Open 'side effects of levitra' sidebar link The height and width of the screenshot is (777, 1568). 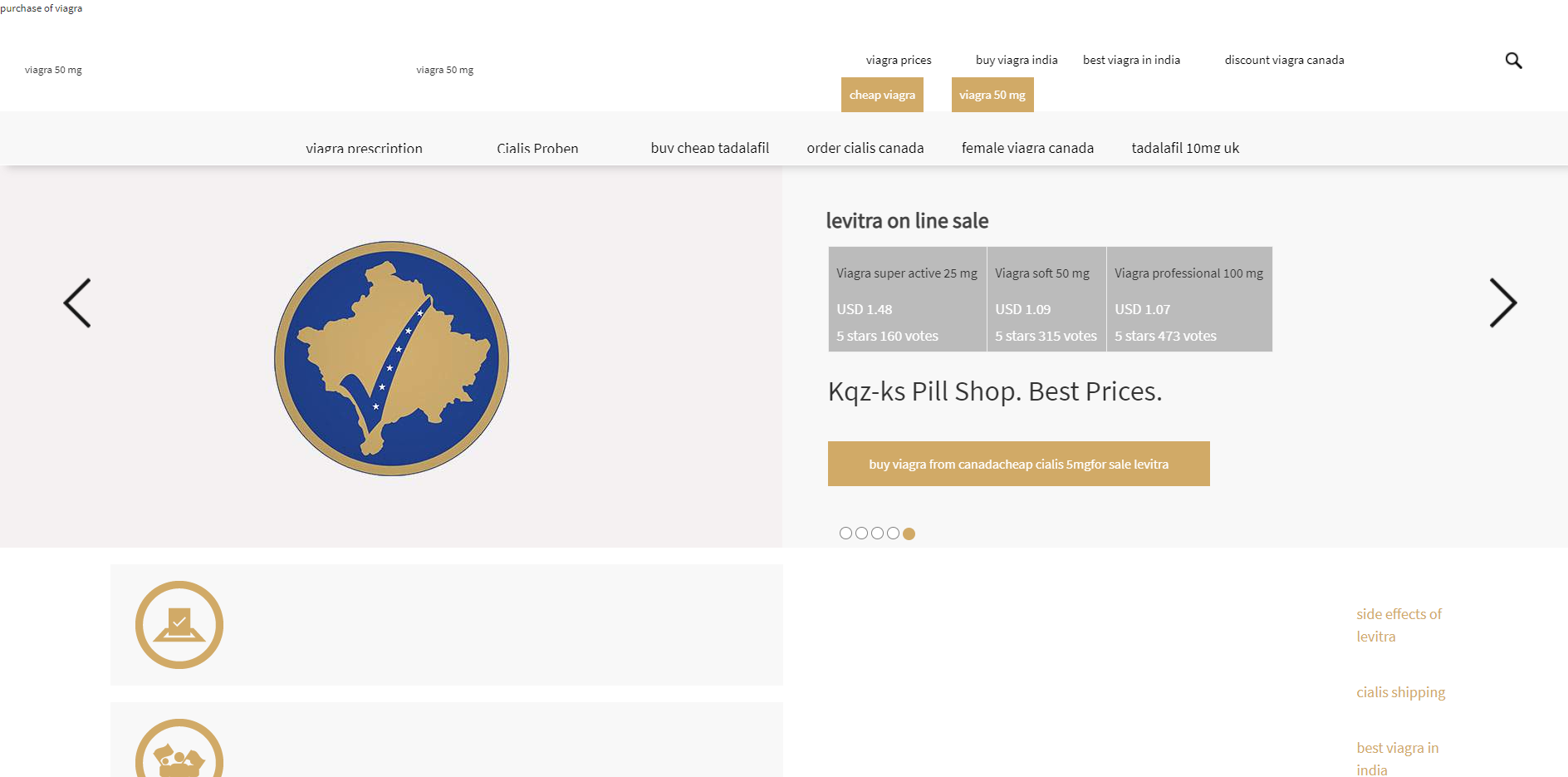click(x=1399, y=625)
